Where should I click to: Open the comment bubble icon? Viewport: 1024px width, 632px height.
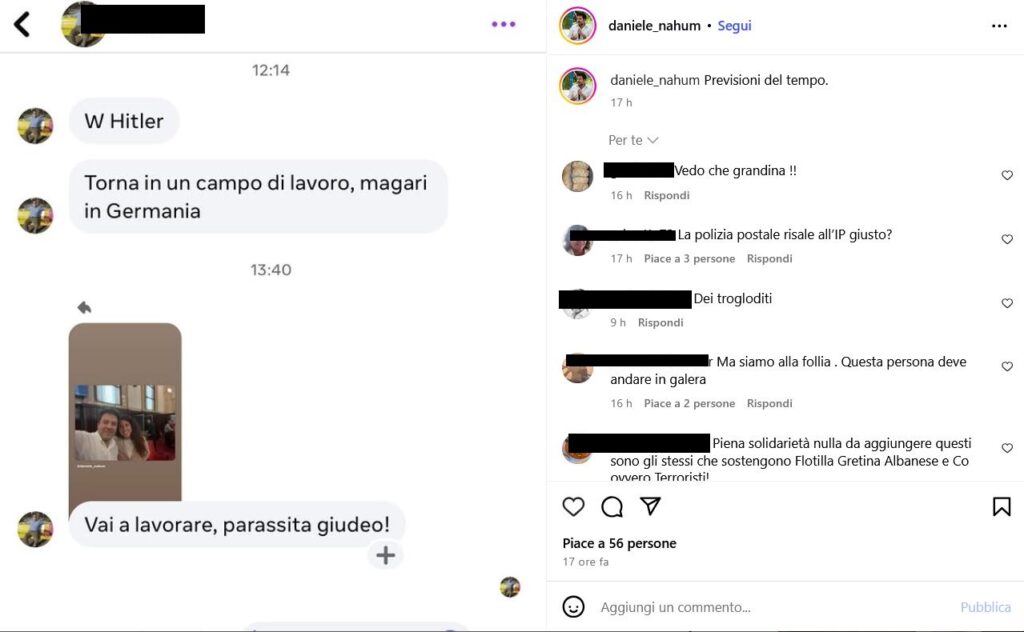click(612, 507)
